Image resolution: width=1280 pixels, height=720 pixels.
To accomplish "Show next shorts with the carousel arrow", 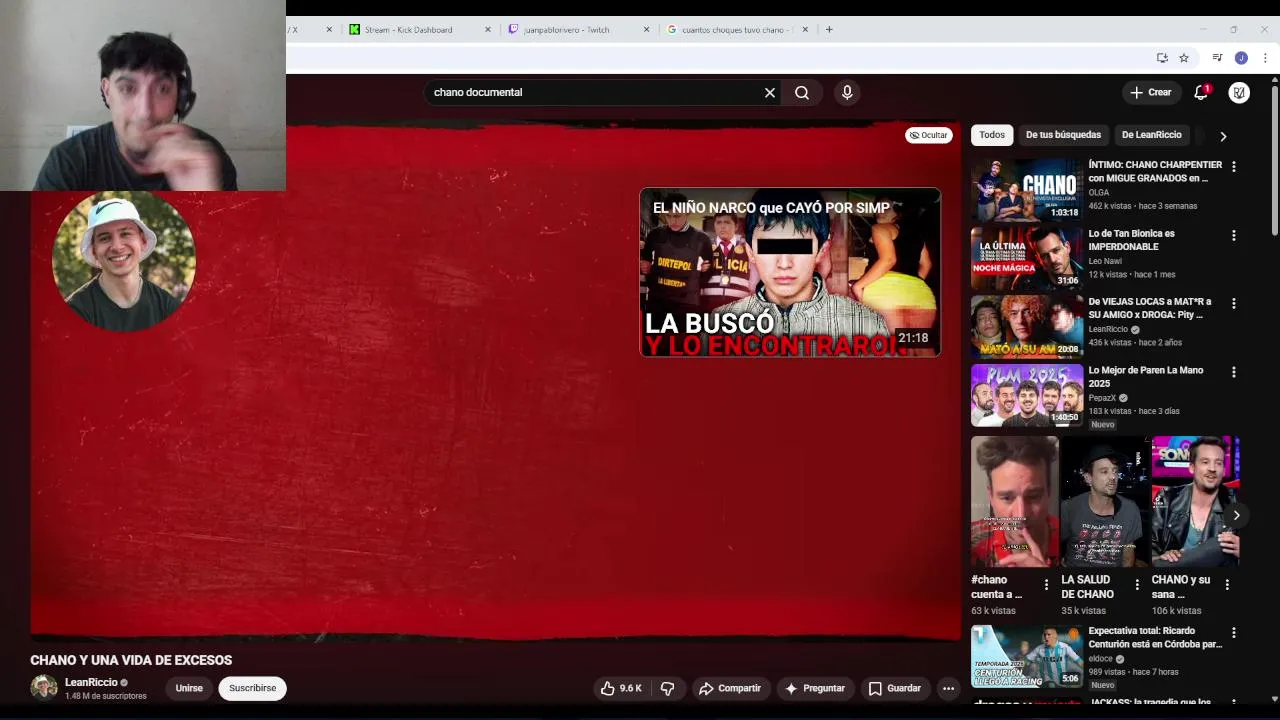I will pos(1236,515).
